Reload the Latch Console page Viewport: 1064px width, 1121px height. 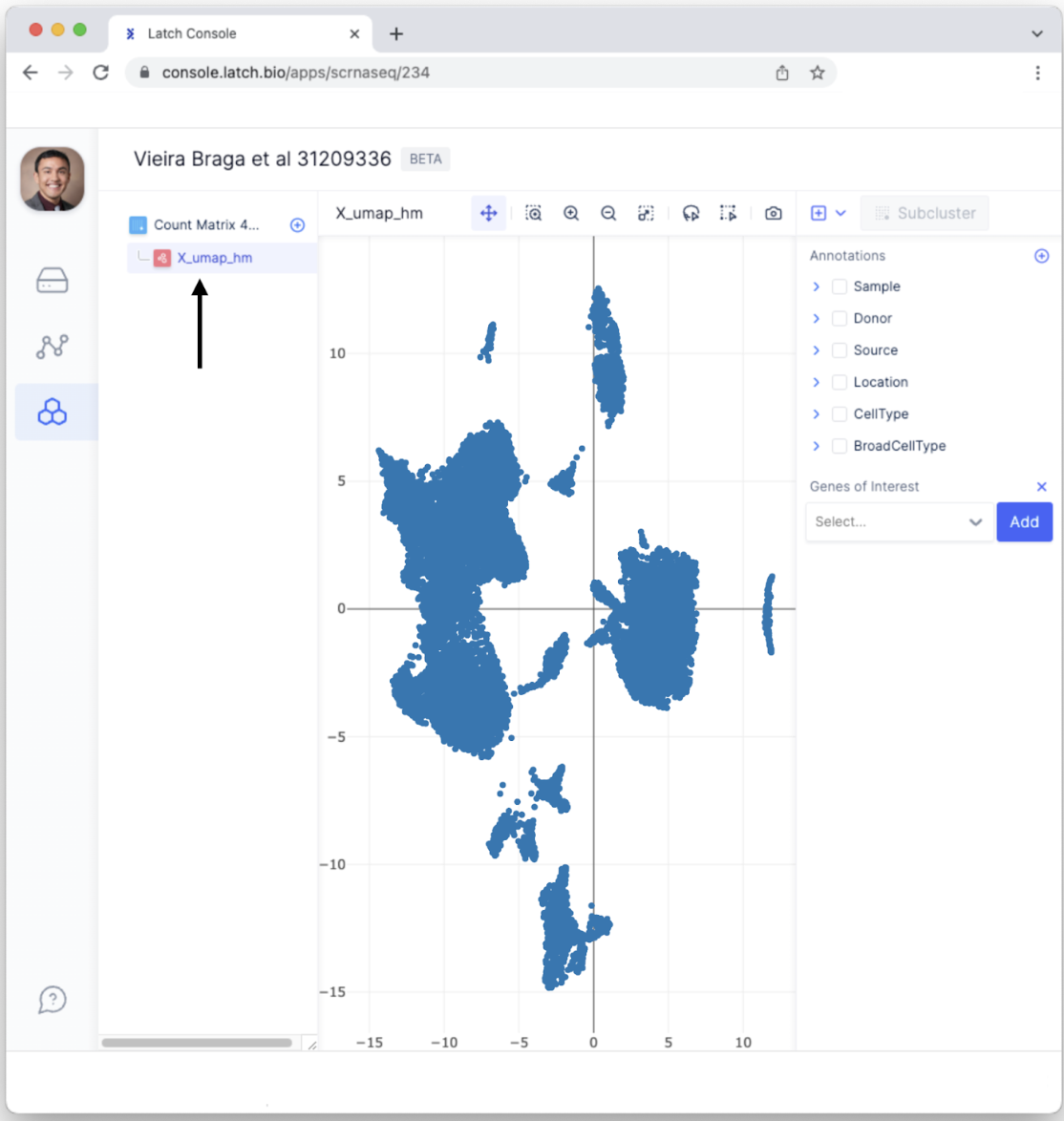[x=101, y=73]
